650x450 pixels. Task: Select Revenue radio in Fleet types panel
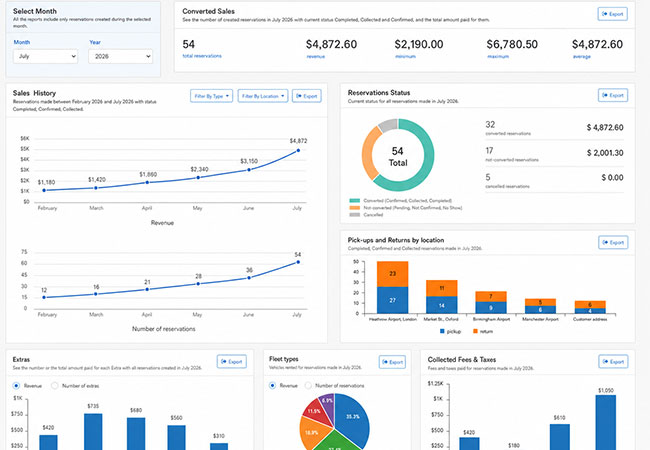tap(272, 385)
